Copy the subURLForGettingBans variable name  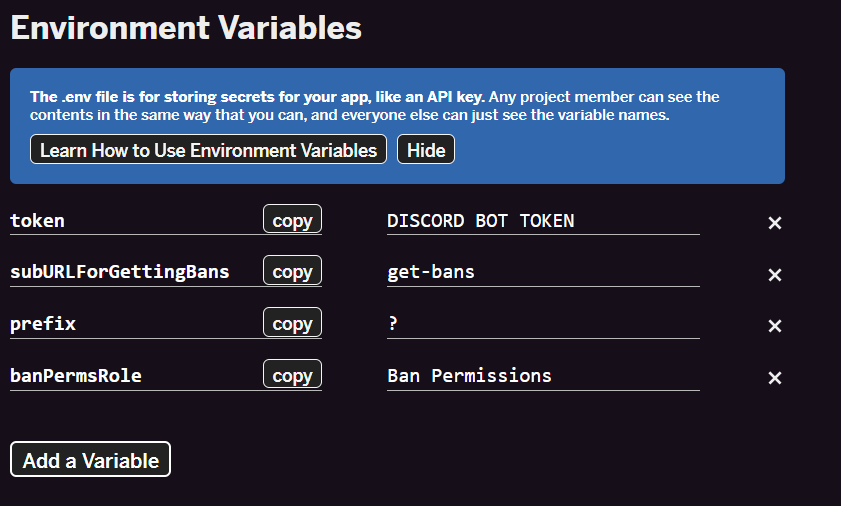click(292, 271)
